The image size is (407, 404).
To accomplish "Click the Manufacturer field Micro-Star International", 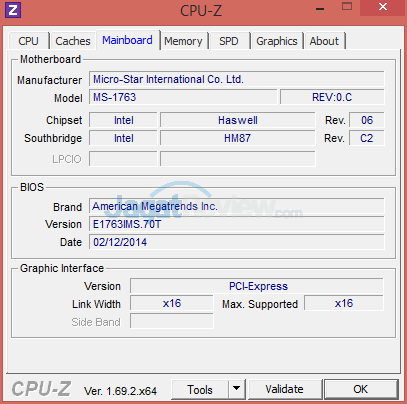I will [237, 79].
